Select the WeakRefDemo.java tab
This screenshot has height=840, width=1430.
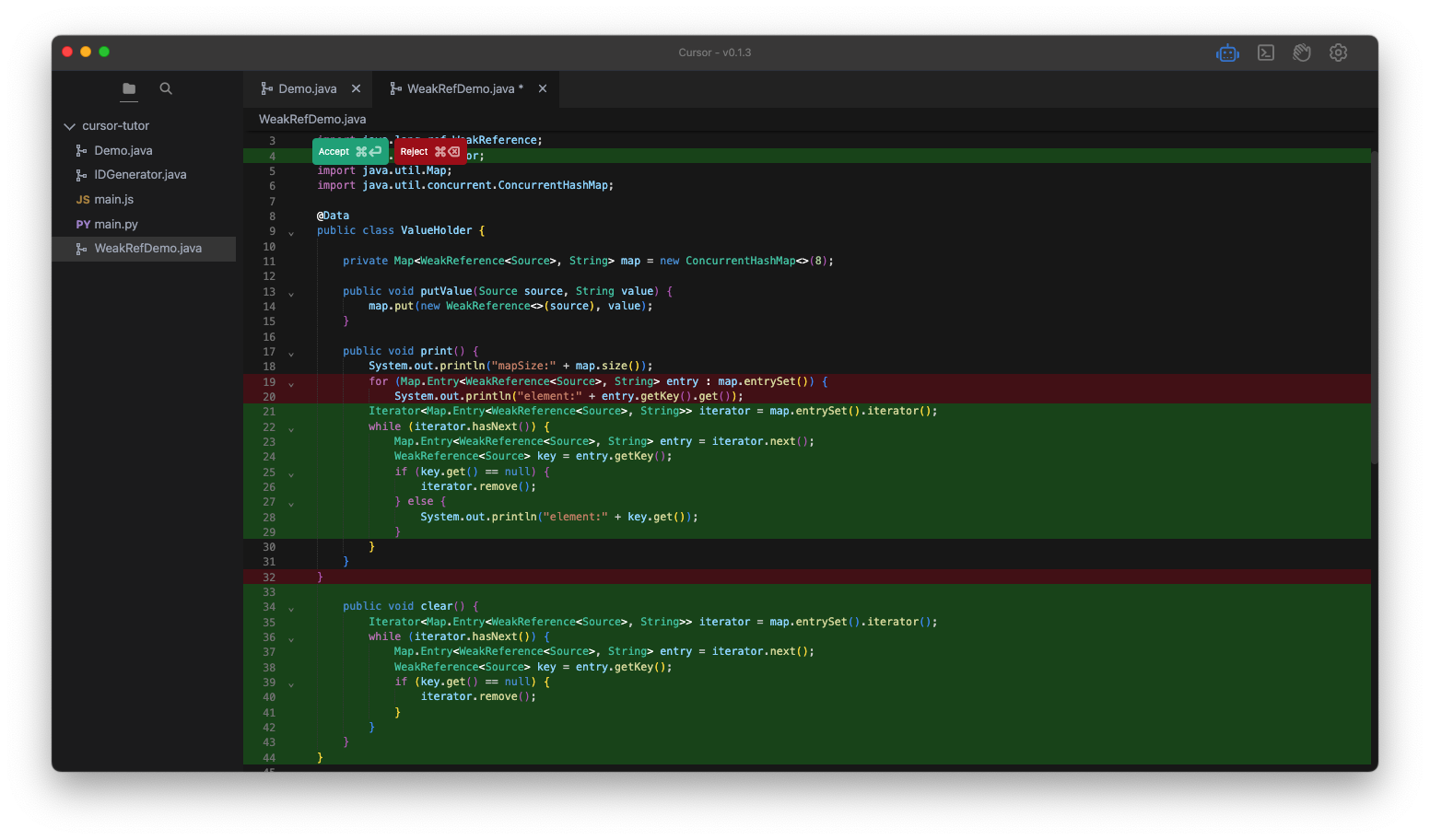[x=460, y=89]
